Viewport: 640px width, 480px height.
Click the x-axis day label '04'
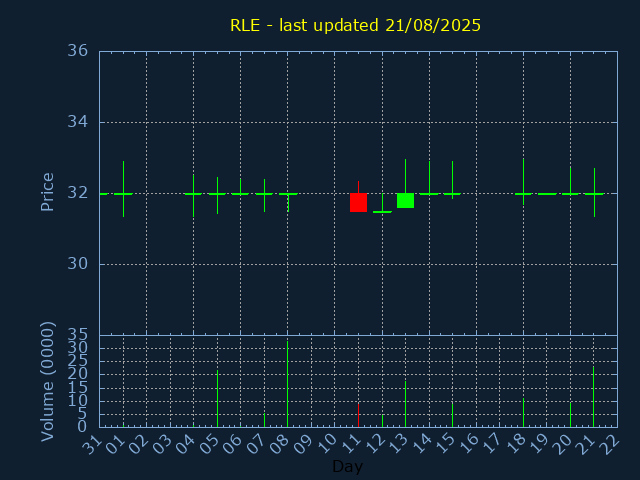[x=186, y=443]
